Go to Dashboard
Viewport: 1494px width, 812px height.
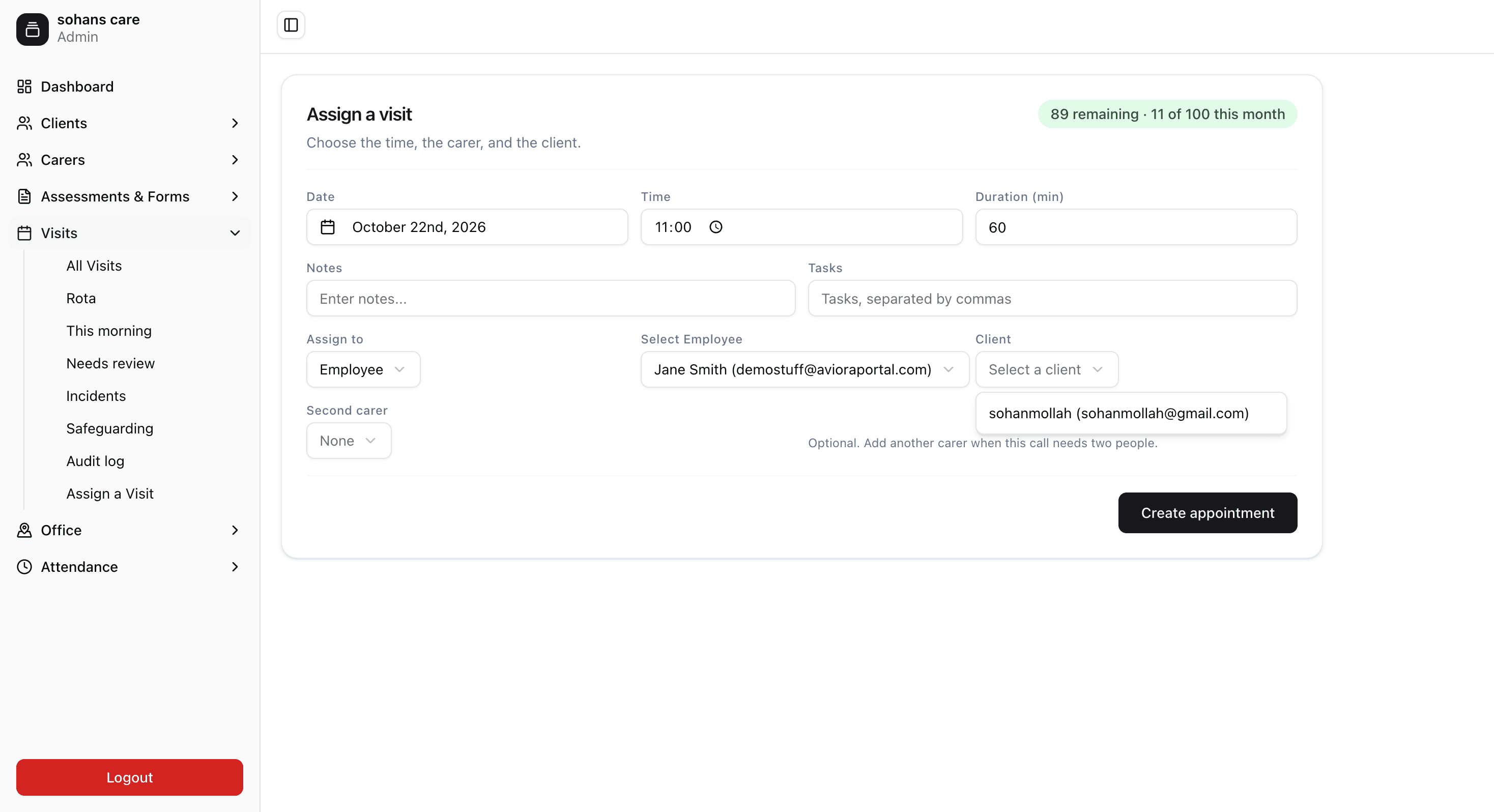pos(77,86)
